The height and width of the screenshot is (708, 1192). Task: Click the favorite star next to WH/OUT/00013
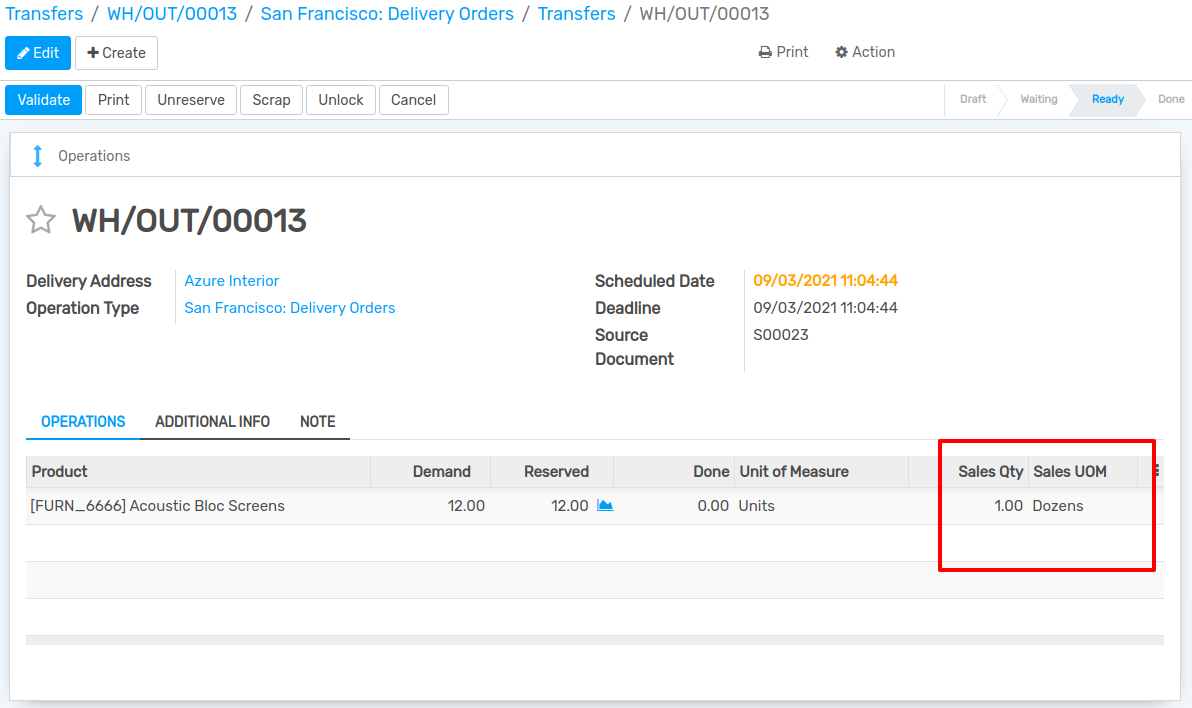click(40, 219)
